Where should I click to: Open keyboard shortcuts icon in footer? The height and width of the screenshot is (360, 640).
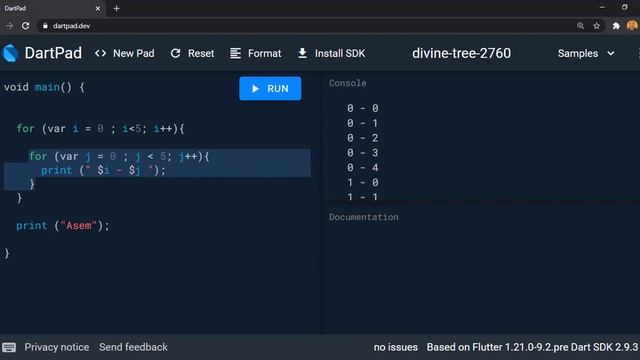9,347
